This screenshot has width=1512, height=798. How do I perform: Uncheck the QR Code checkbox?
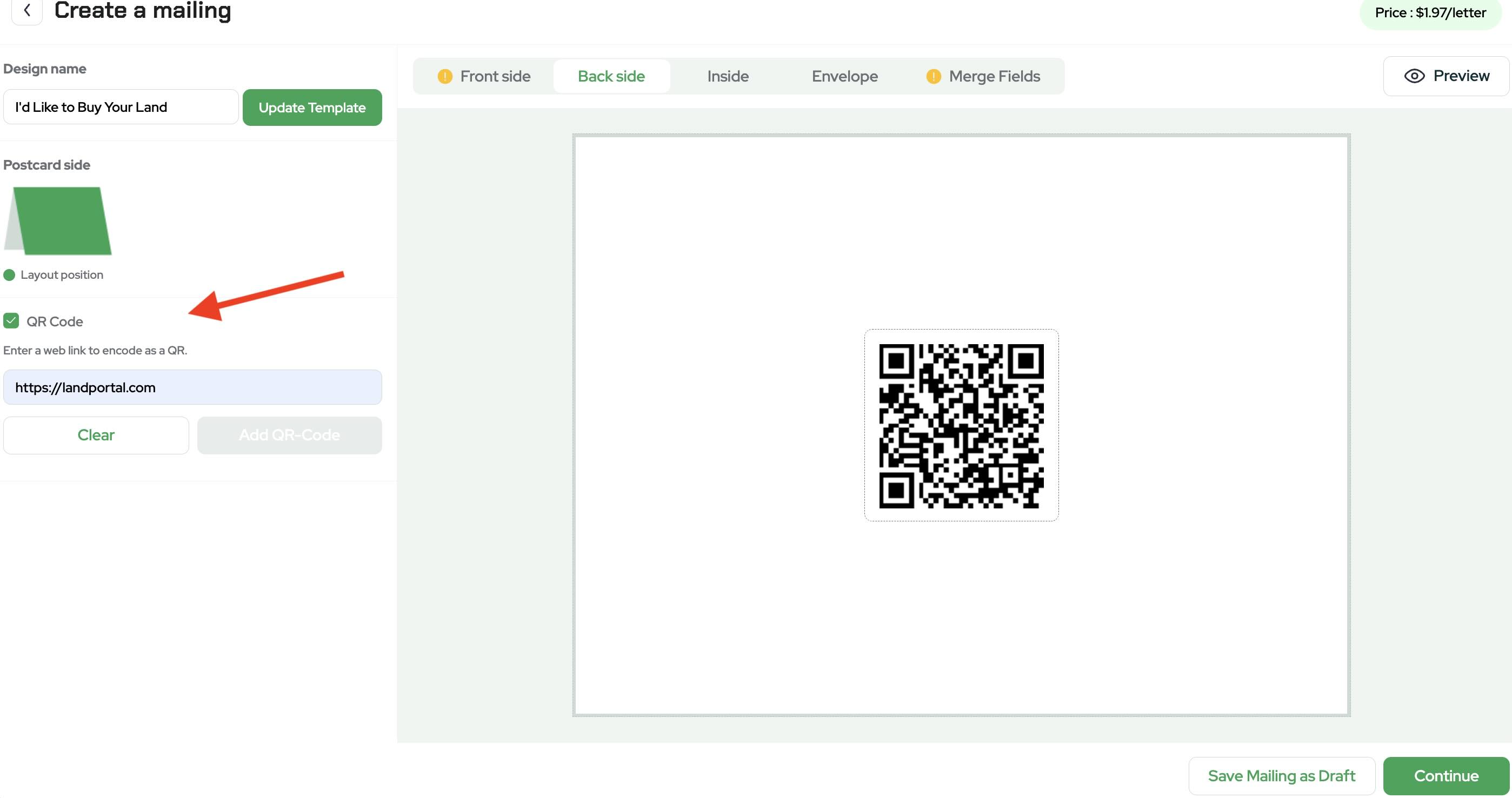pos(11,321)
